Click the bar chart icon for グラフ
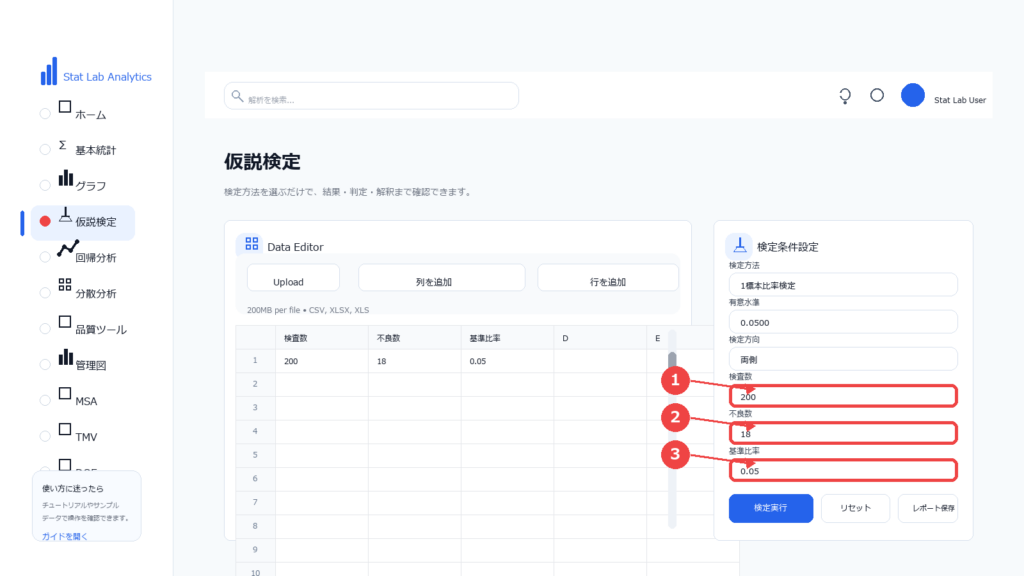The width and height of the screenshot is (1024, 576). [x=65, y=178]
